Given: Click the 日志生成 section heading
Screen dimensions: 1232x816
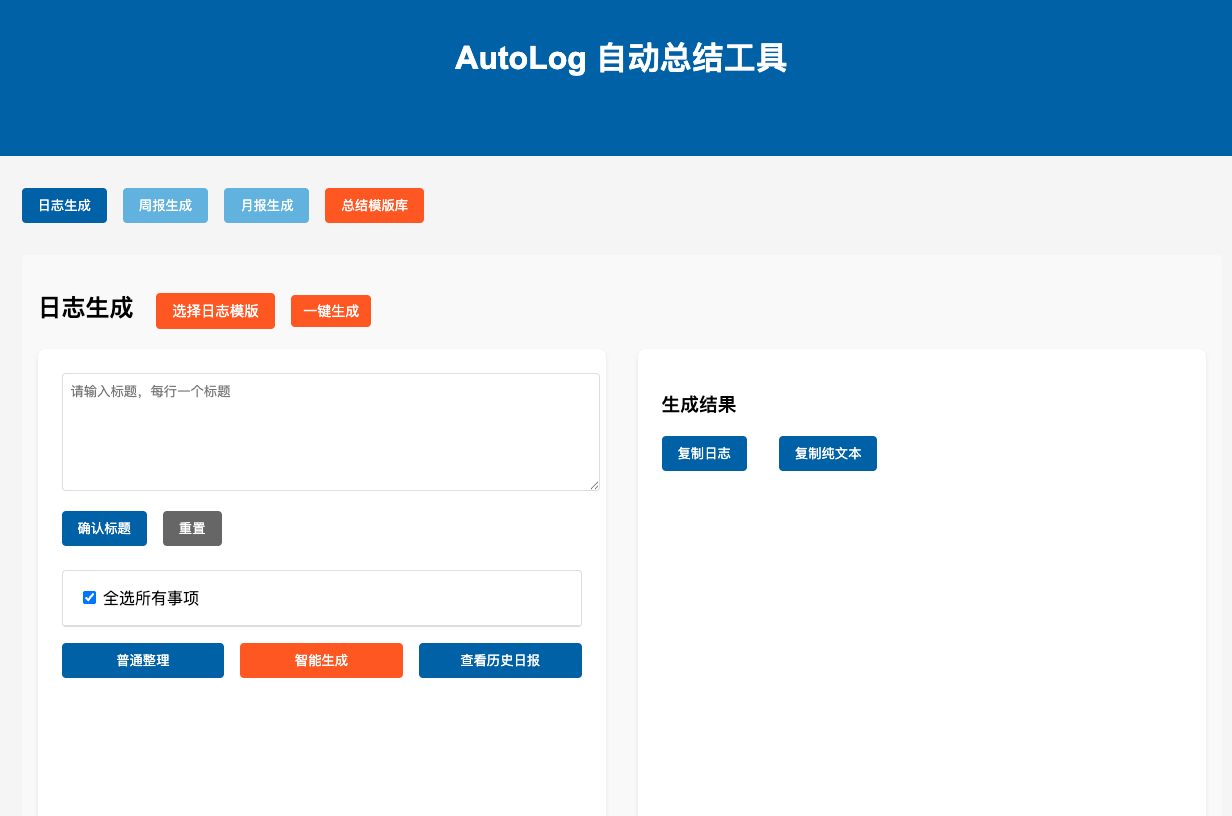Looking at the screenshot, I should click(x=86, y=308).
